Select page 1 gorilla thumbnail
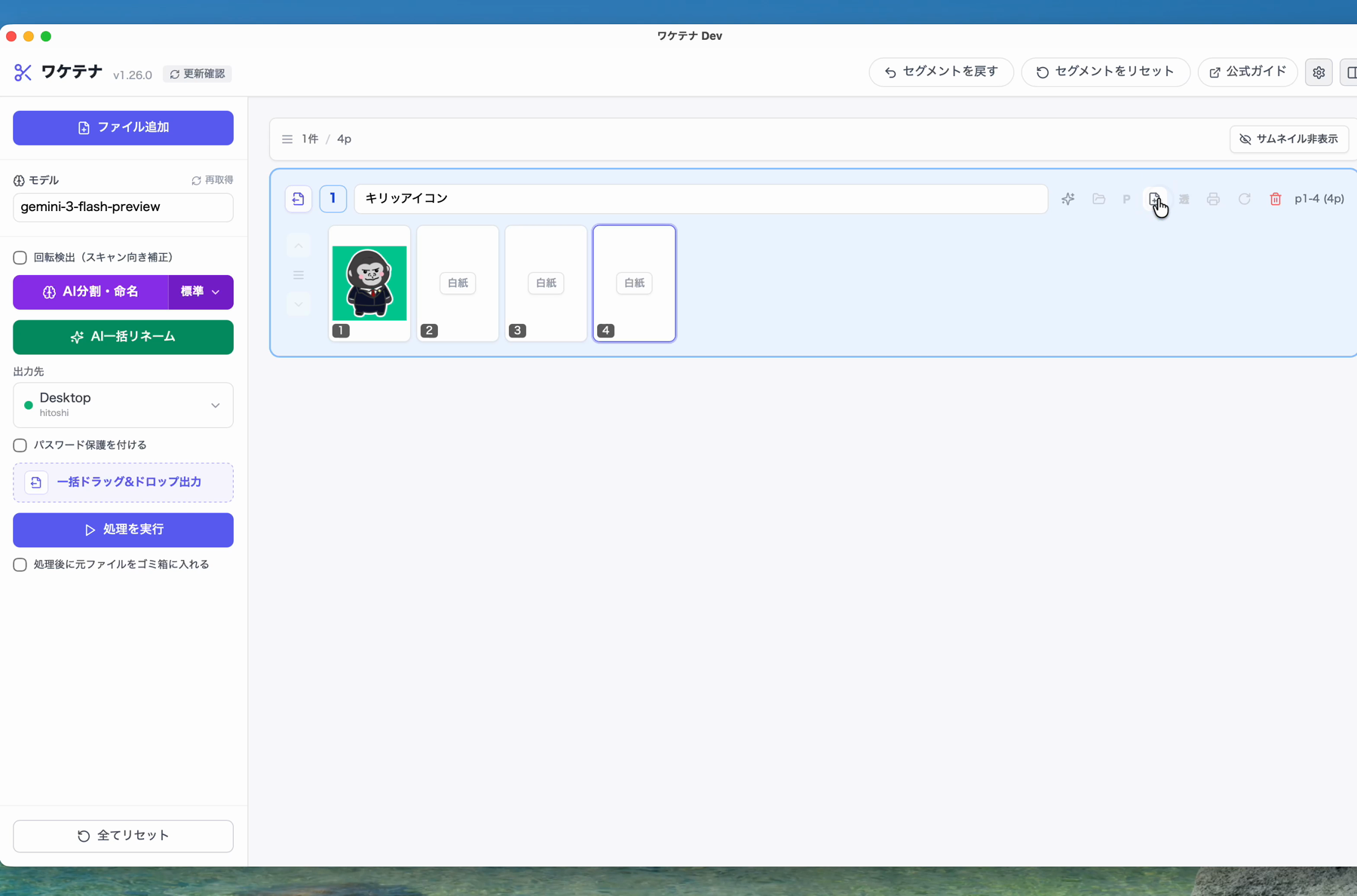This screenshot has height=896, width=1357. 369,283
